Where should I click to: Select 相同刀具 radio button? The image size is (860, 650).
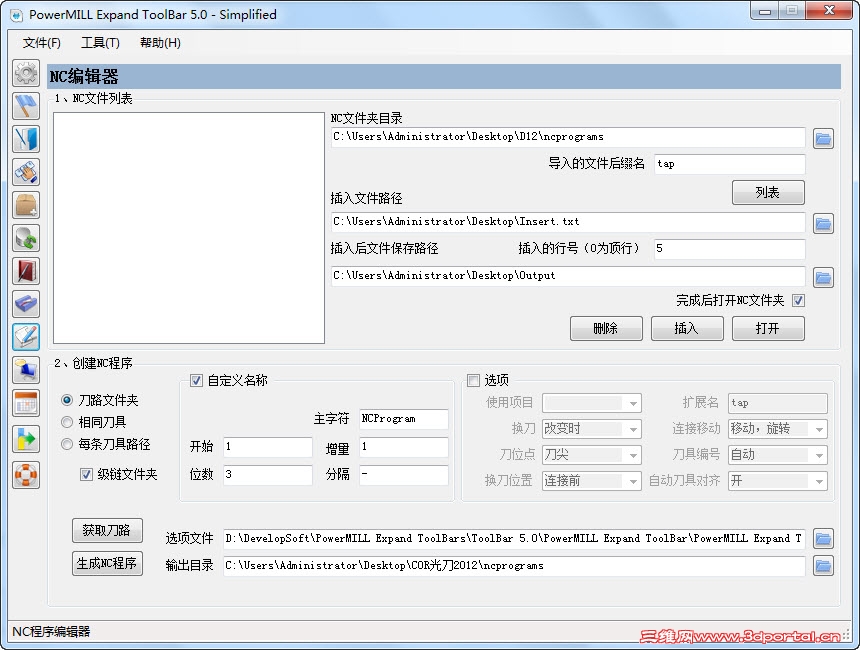[x=66, y=422]
